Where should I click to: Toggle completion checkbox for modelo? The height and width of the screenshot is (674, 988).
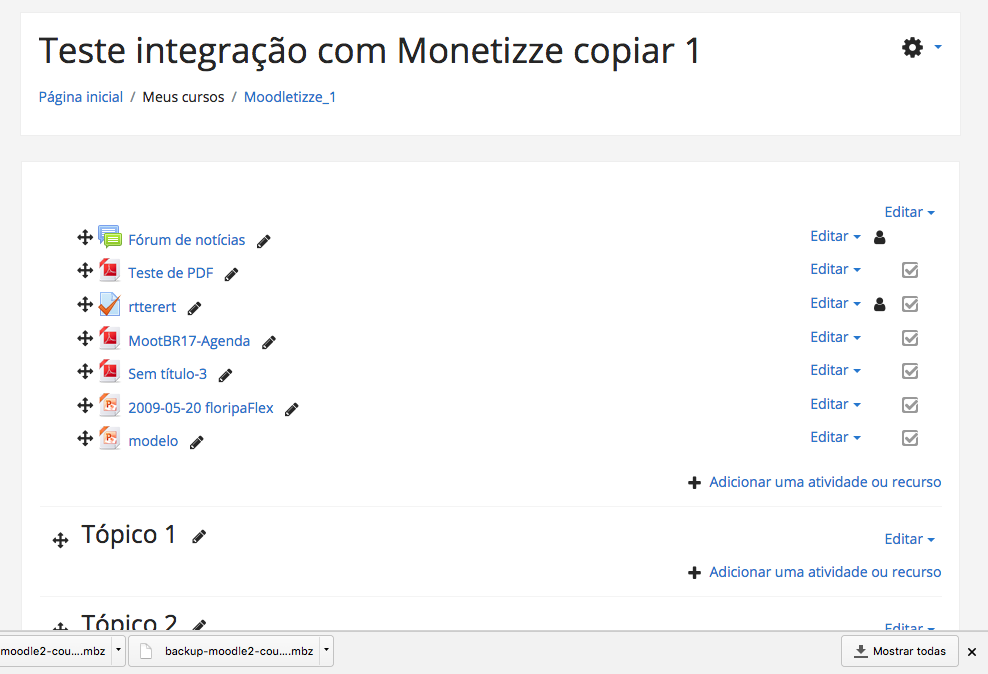click(910, 438)
